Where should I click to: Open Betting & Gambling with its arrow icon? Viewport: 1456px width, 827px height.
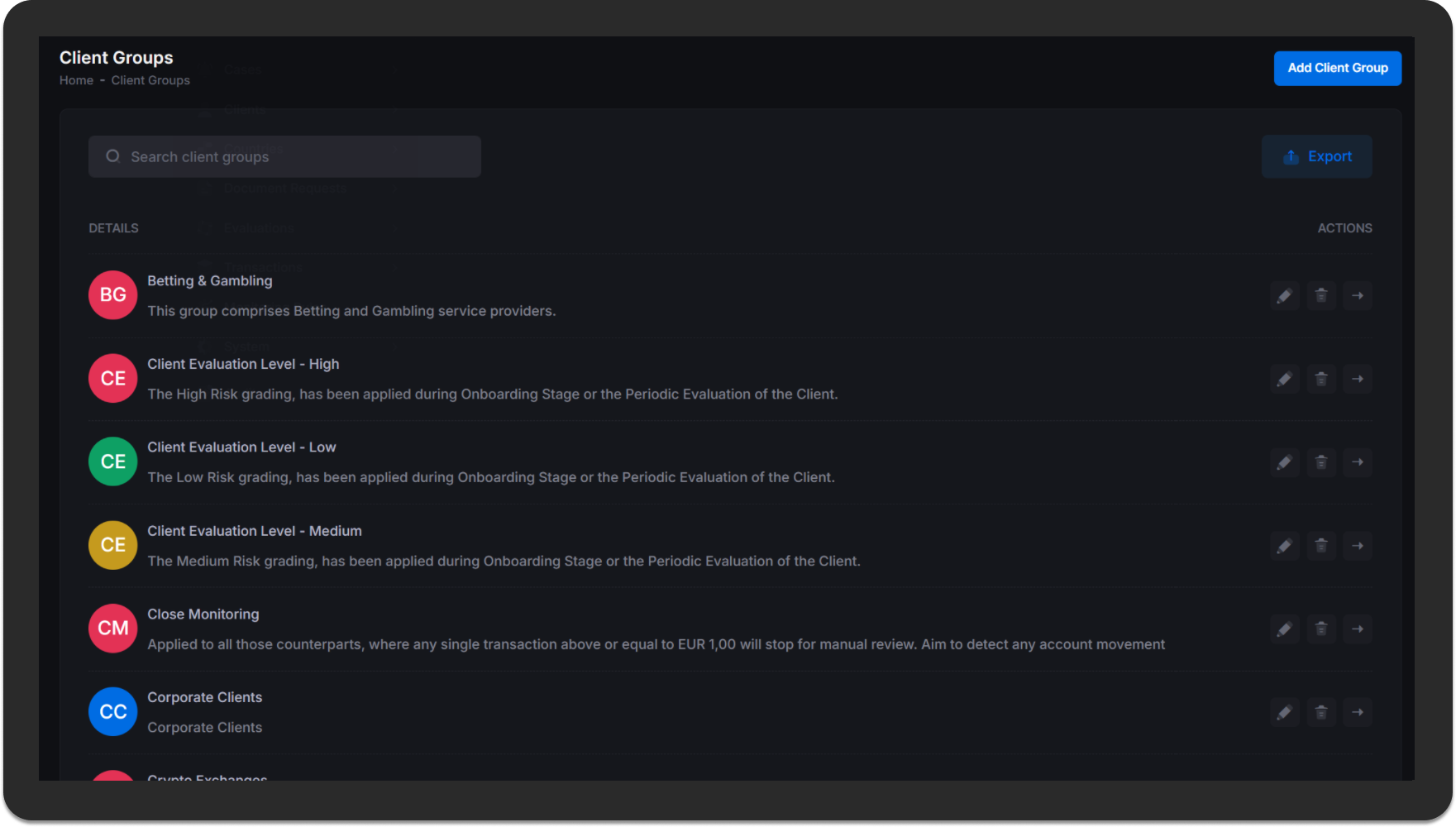click(x=1358, y=296)
